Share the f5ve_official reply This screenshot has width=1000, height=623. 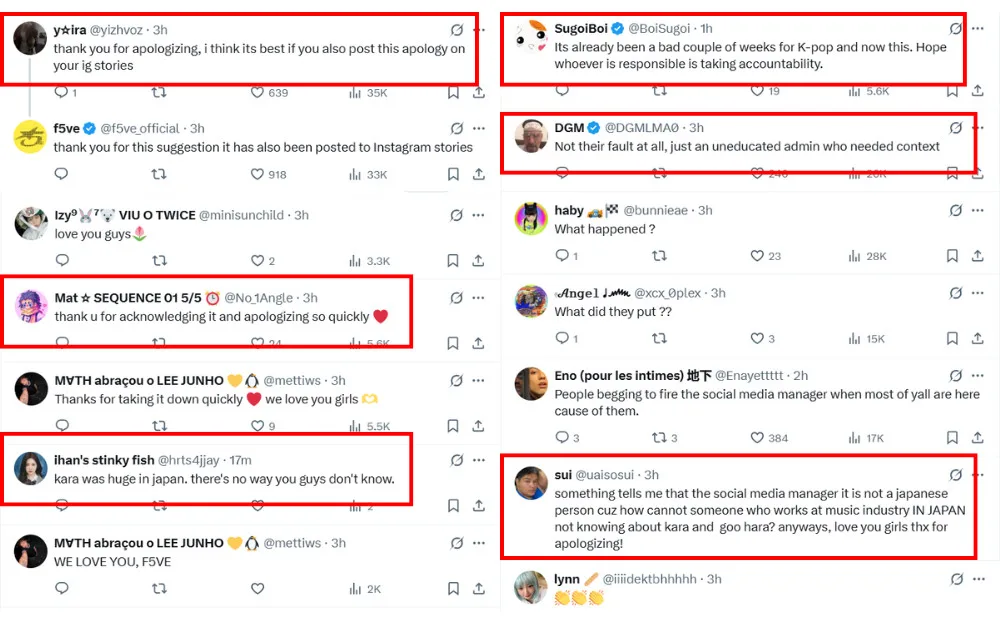point(479,174)
